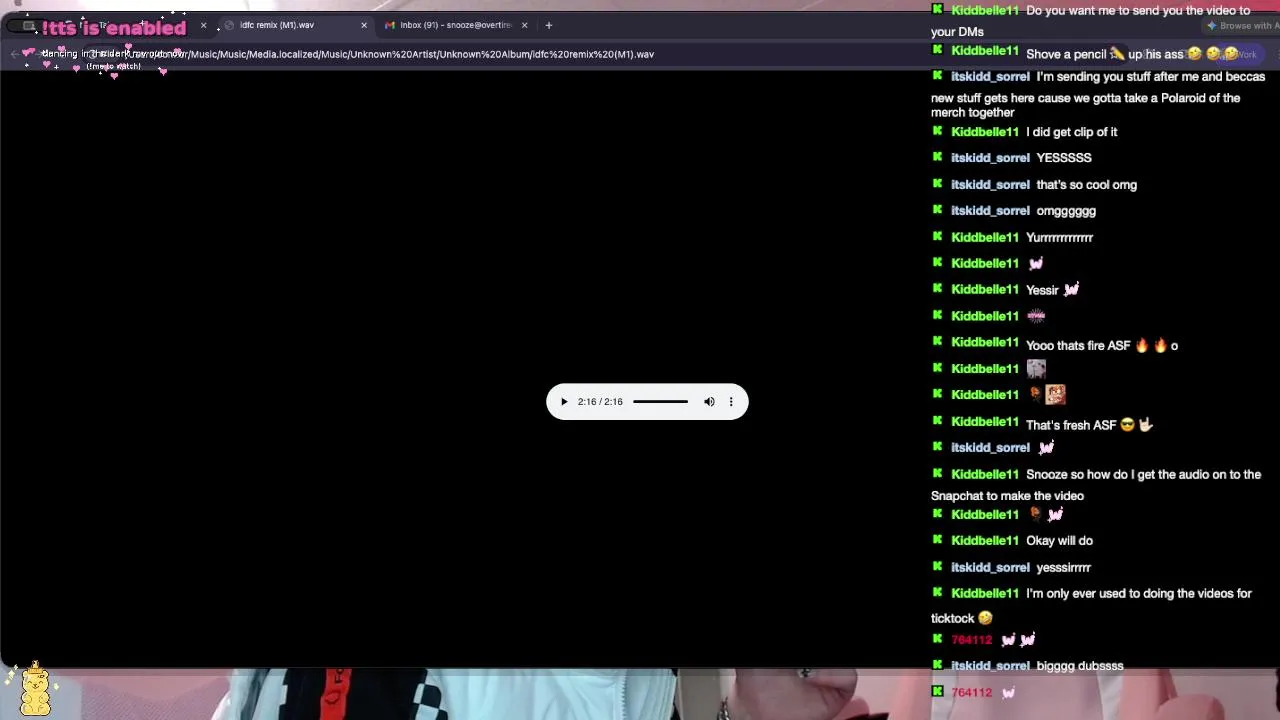Viewport: 1280px width, 720px height.
Task: Click username Kiddbelle11 on 'Yurrrrrrrrrrrr' message
Action: pos(985,237)
